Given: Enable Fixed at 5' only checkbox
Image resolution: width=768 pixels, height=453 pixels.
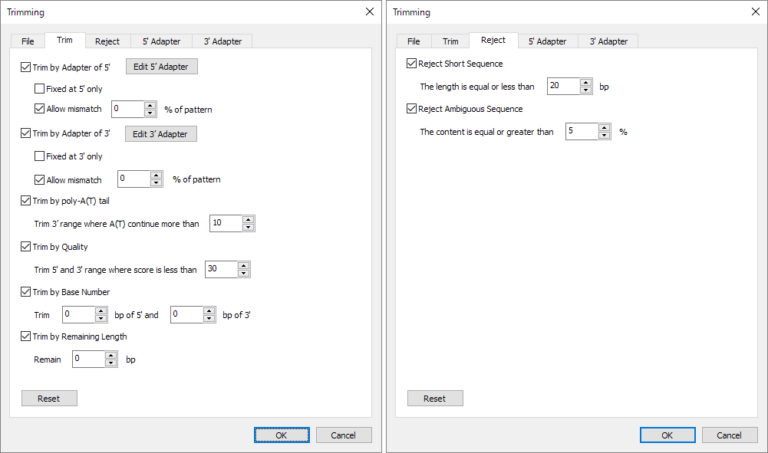Looking at the screenshot, I should [39, 89].
